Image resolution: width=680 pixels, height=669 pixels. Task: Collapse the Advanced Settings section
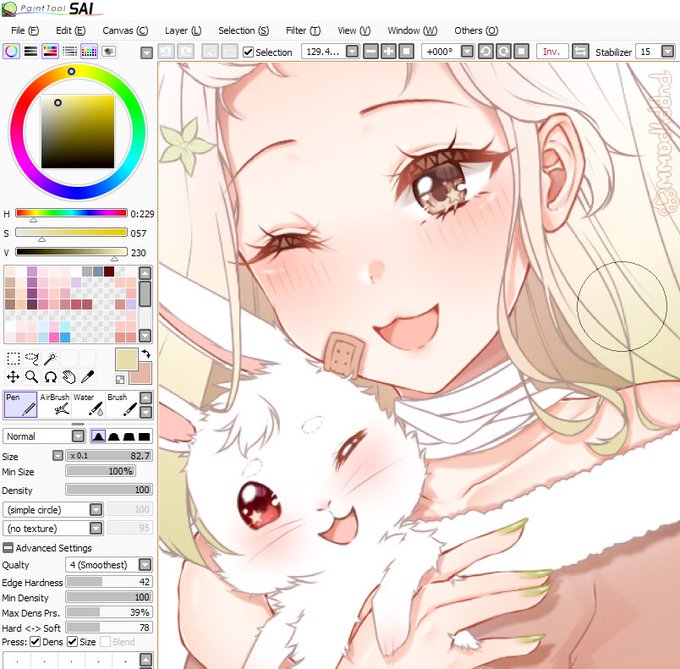click(7, 548)
